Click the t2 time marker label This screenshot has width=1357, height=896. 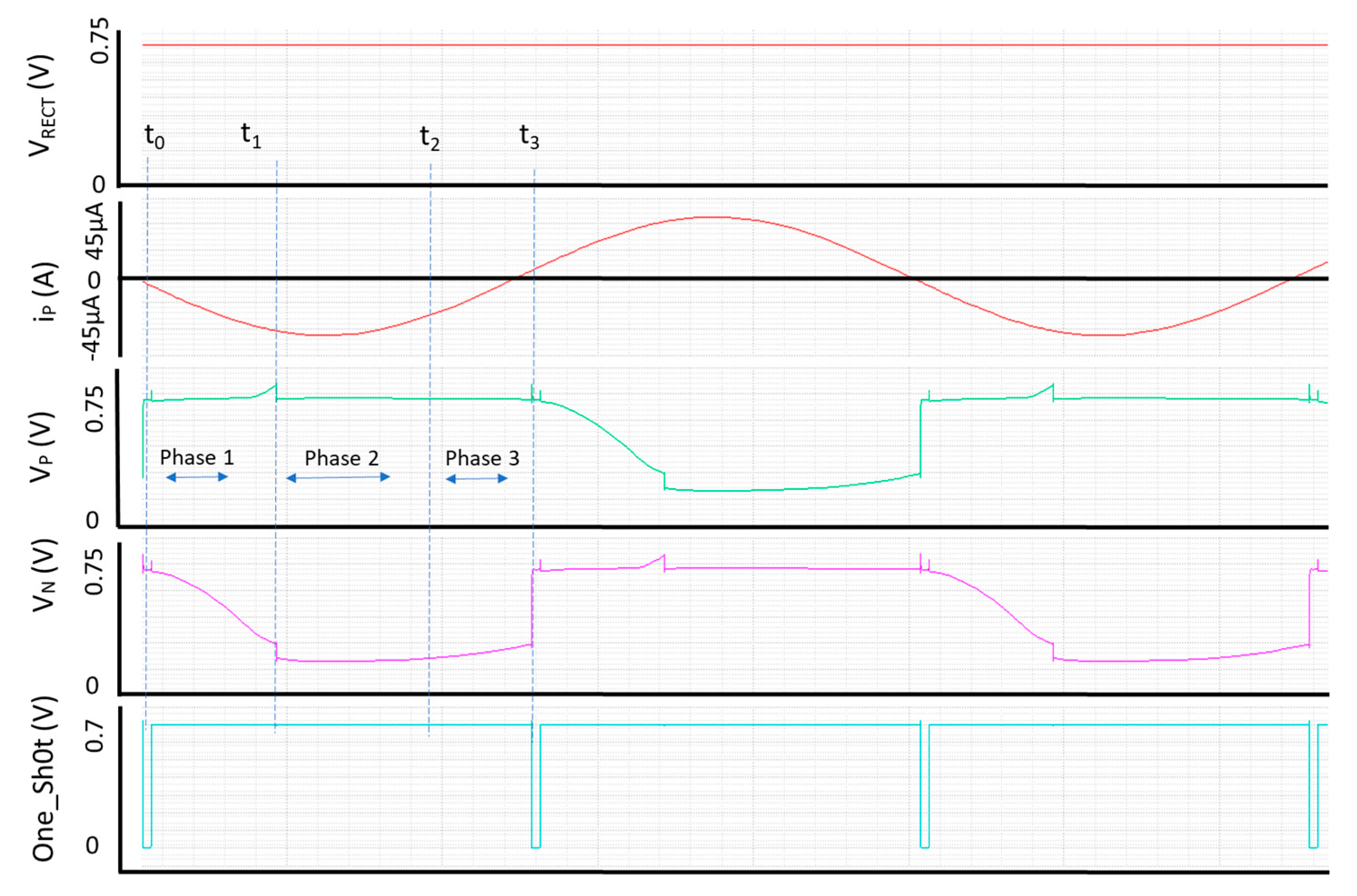[x=430, y=139]
